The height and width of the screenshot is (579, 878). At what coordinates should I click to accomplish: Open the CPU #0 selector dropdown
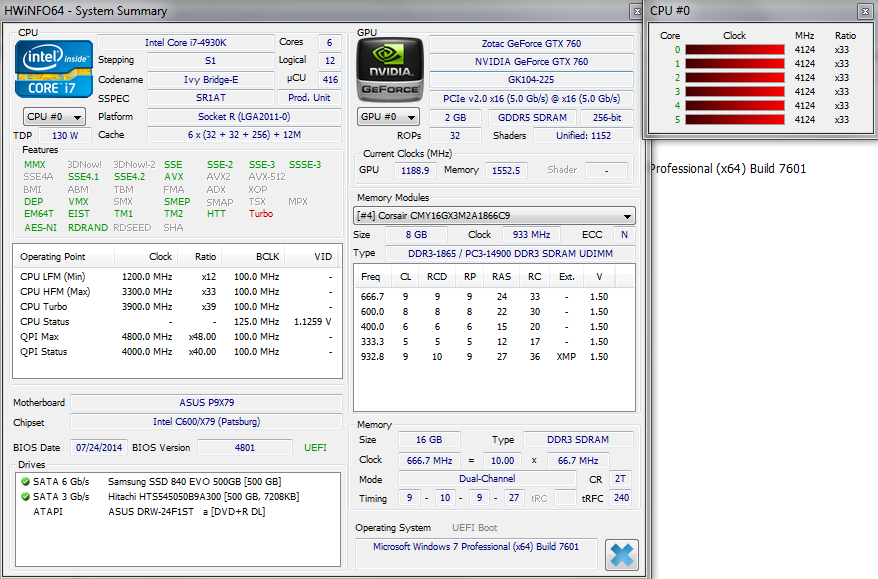[x=54, y=116]
